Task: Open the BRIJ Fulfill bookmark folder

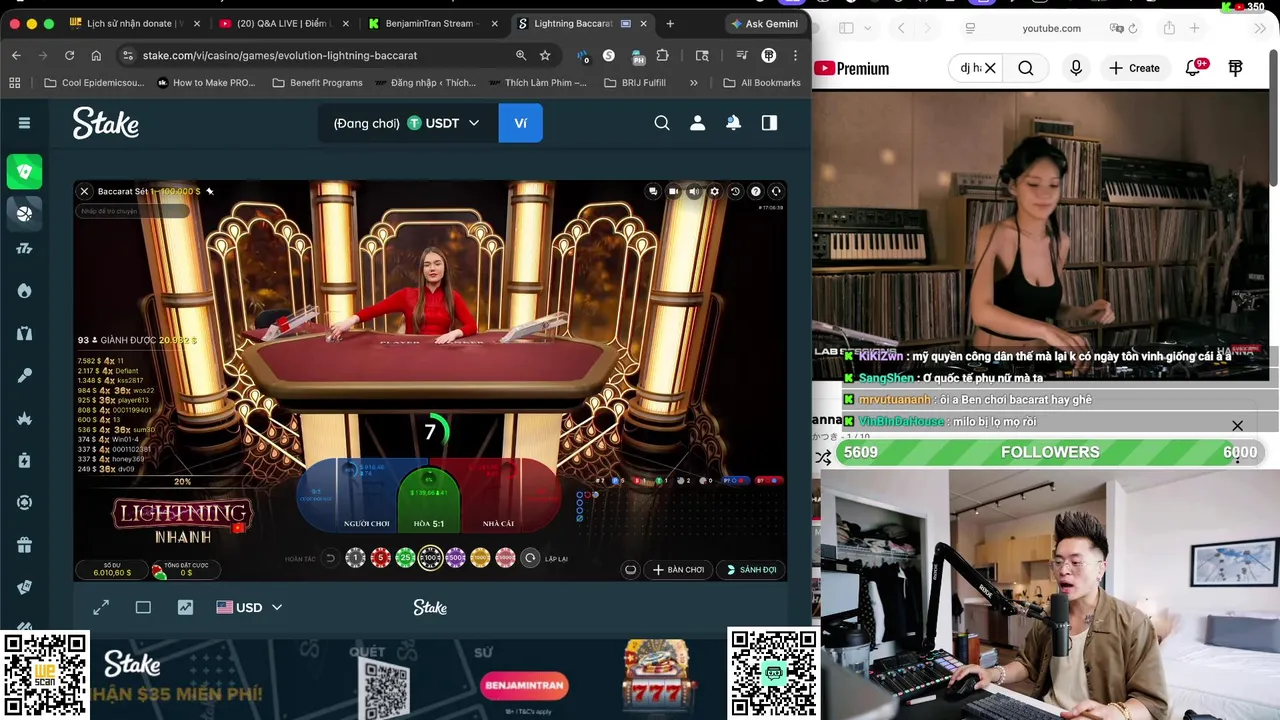Action: point(635,83)
